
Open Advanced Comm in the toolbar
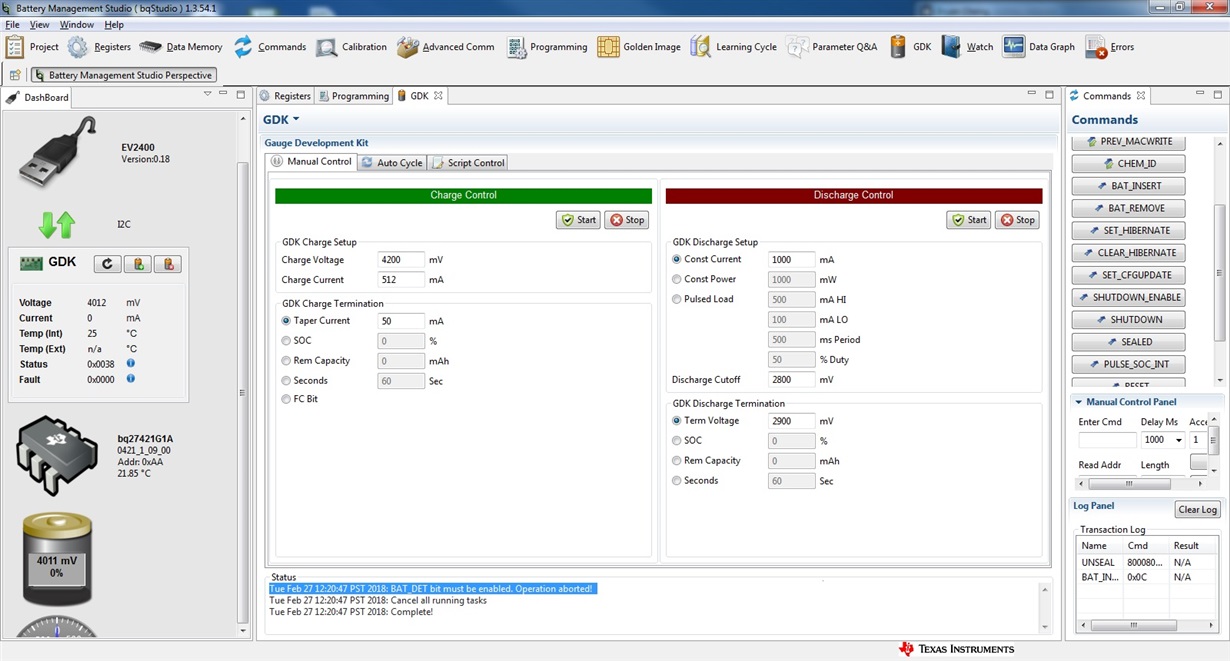click(445, 47)
